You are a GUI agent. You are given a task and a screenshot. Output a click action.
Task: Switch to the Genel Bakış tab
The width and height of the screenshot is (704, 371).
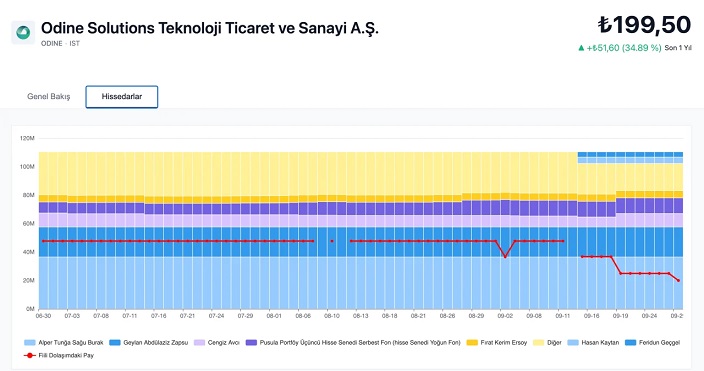48,97
